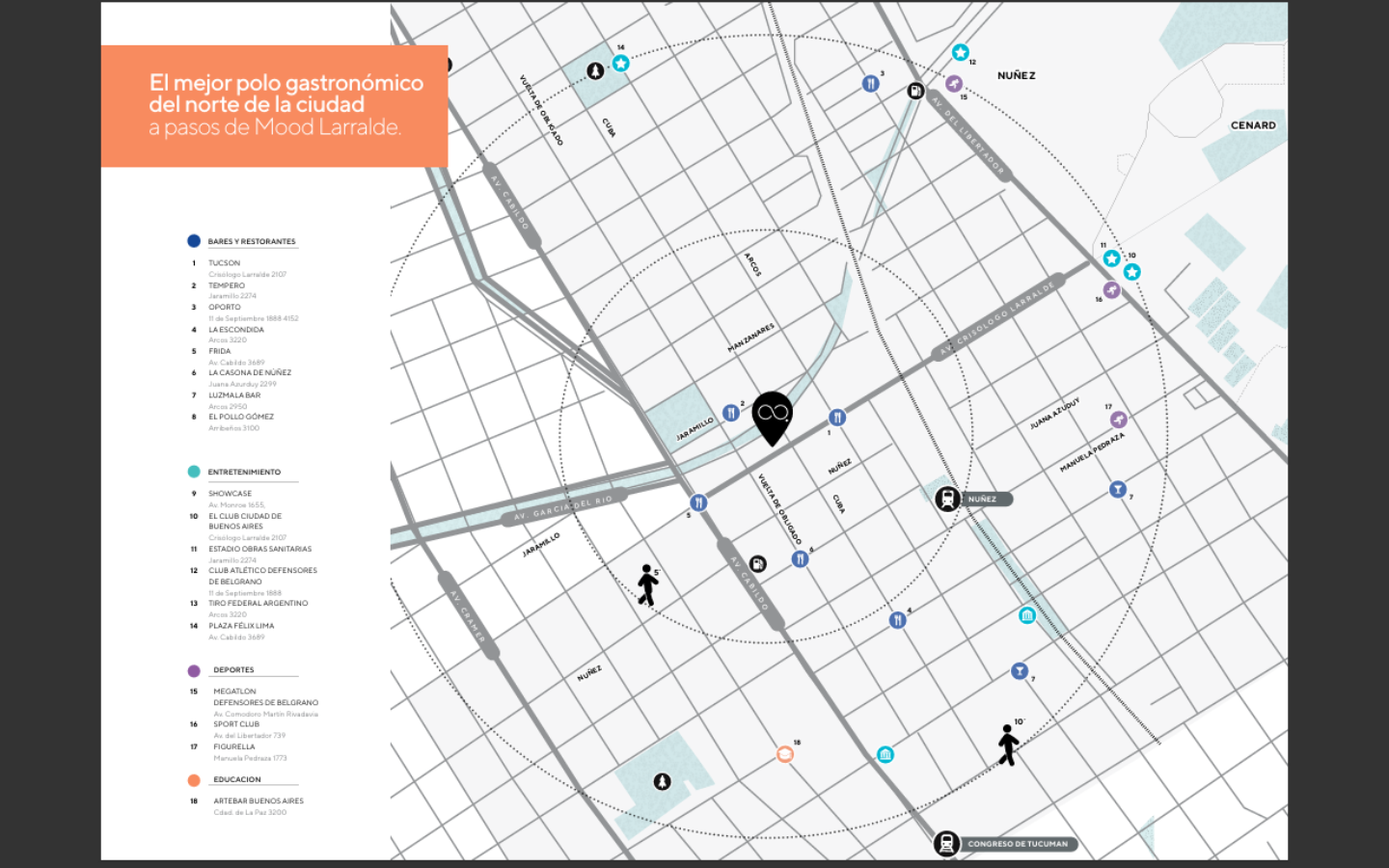The height and width of the screenshot is (868, 1389).
Task: Click the JUANA AZURDUY street label
Action: coord(1054,413)
